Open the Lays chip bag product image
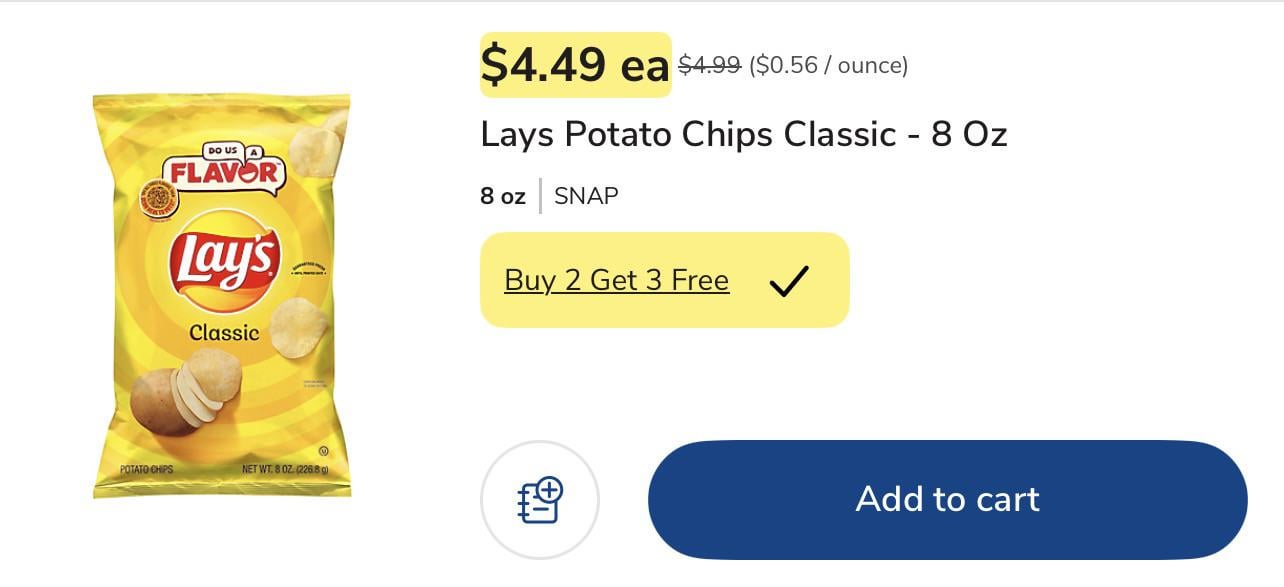This screenshot has width=1284, height=587. click(222, 295)
